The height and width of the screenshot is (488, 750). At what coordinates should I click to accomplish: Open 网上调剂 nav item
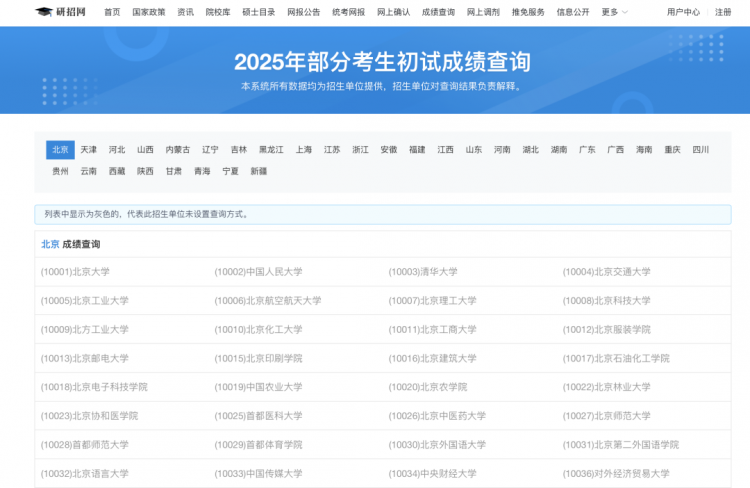pos(484,12)
